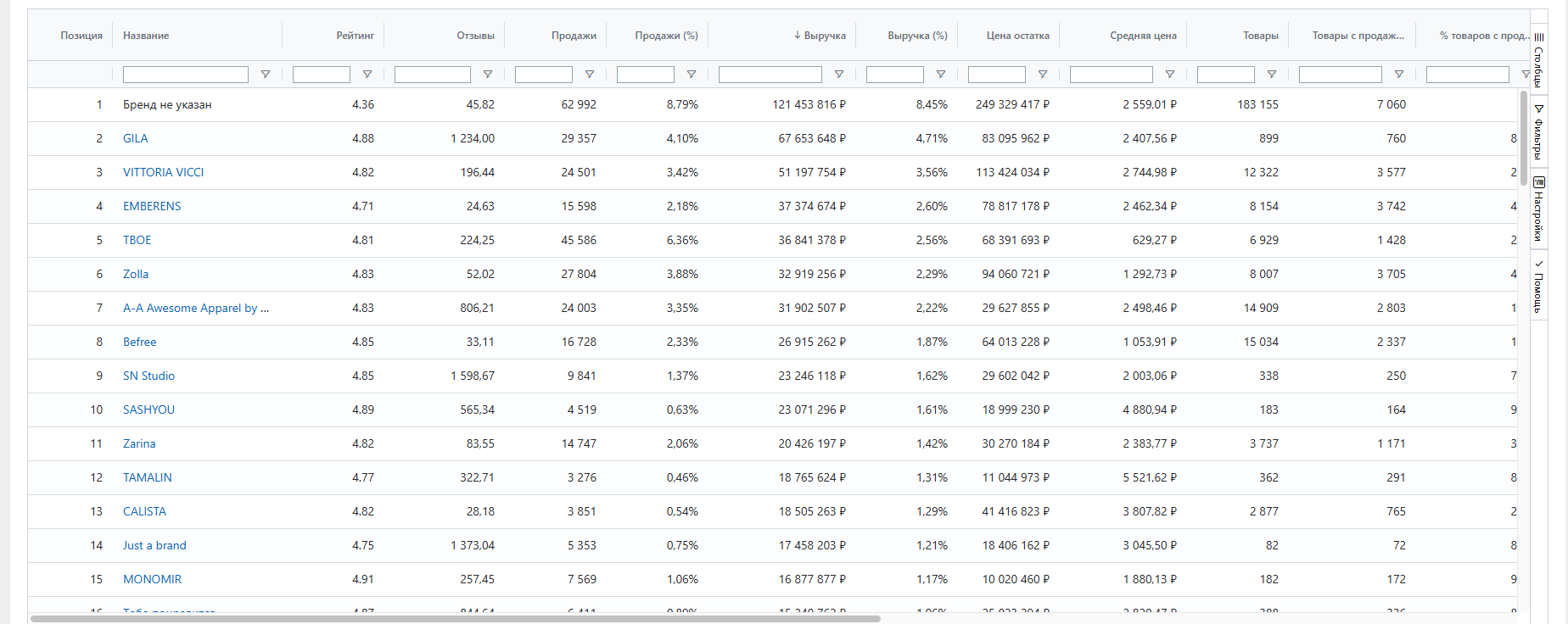
Task: Sort by Отзывы column header
Action: point(475,36)
